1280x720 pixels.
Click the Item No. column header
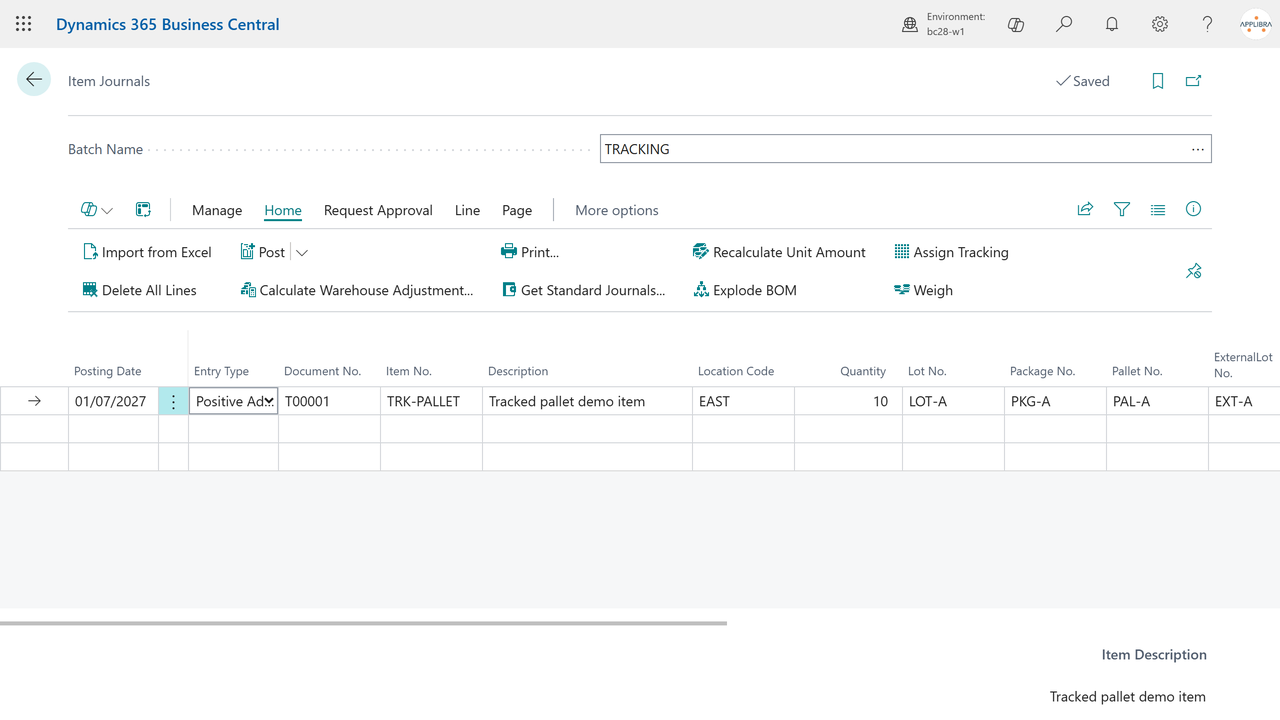pyautogui.click(x=409, y=371)
